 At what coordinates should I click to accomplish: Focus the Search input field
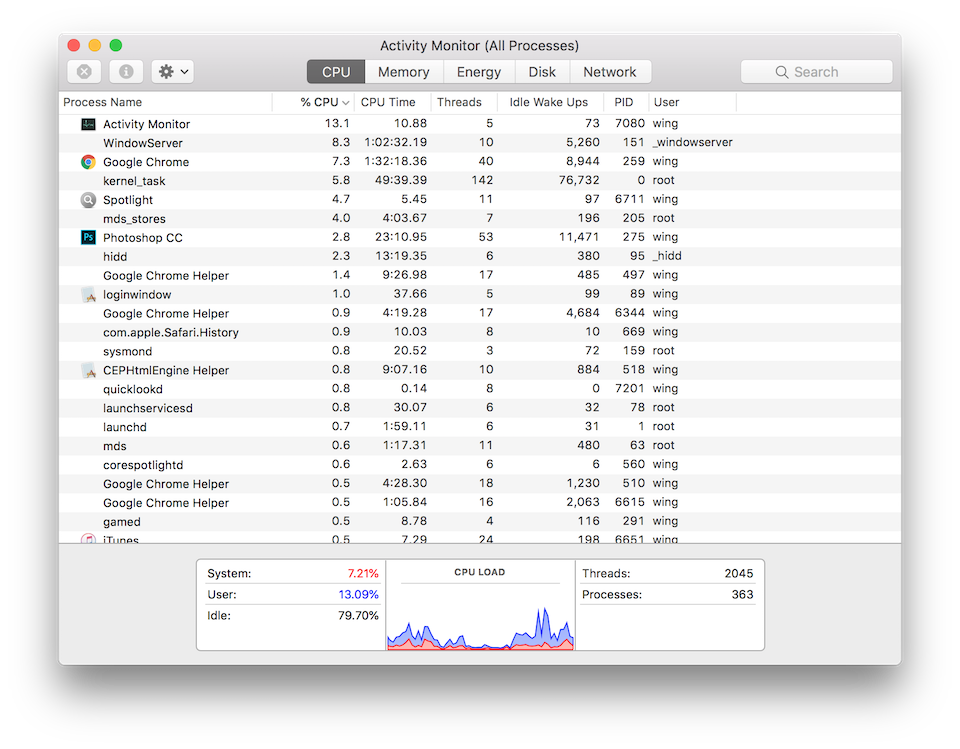[x=817, y=72]
